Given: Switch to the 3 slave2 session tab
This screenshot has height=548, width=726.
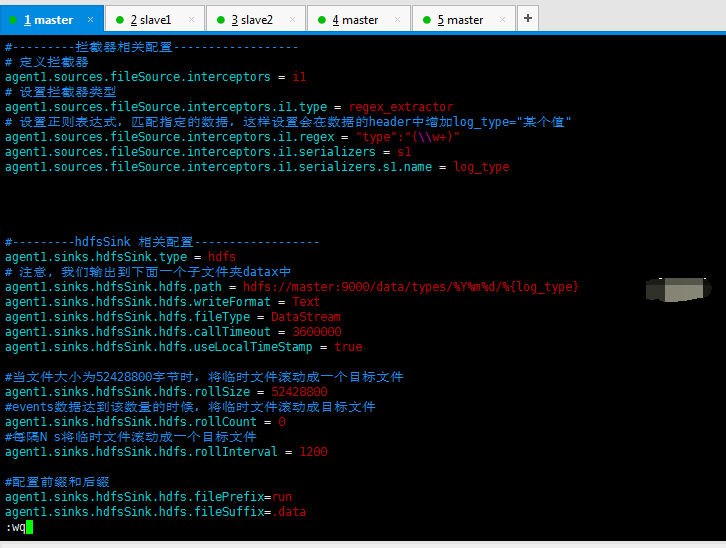Looking at the screenshot, I should (x=256, y=19).
